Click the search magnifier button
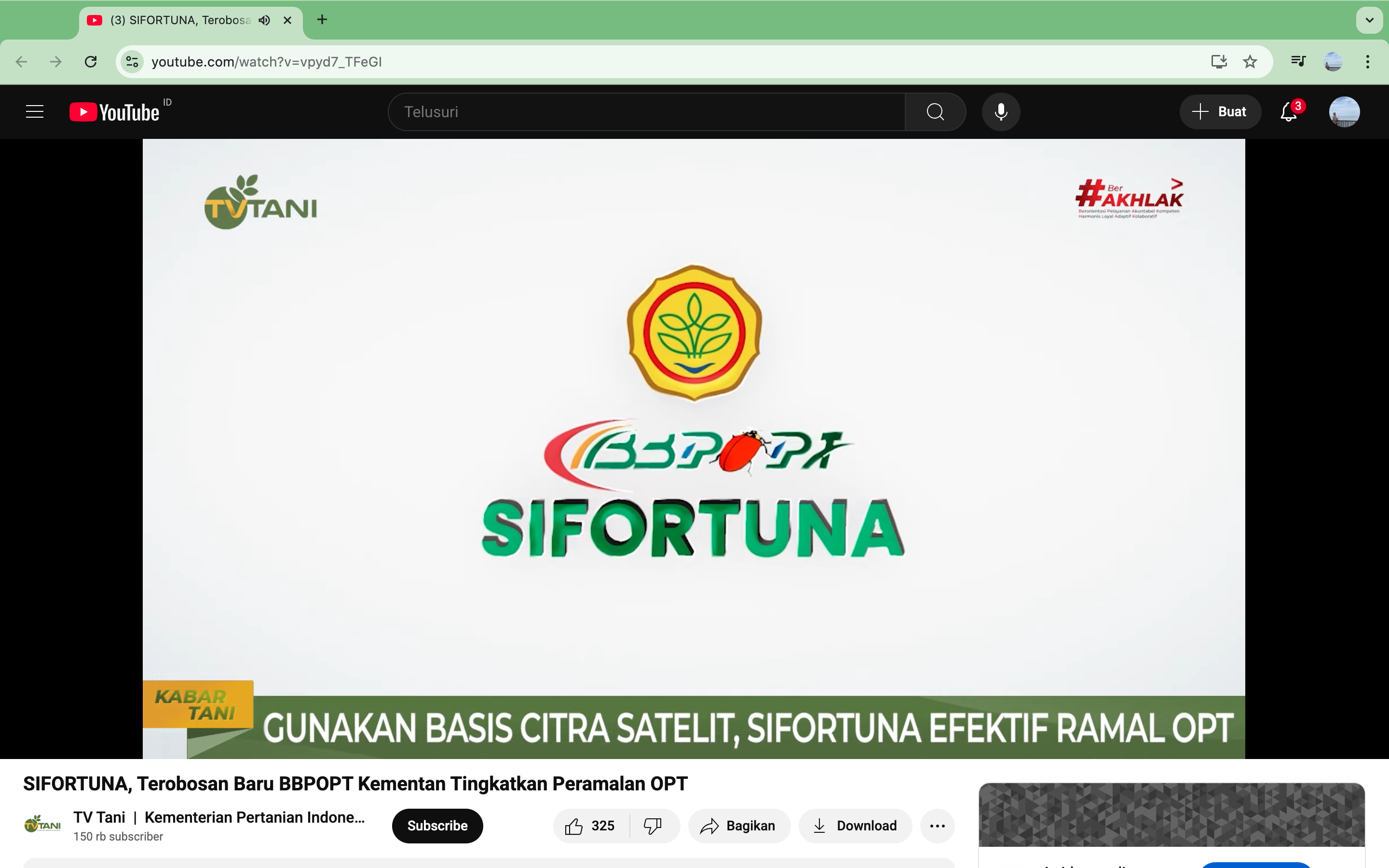Viewport: 1389px width, 868px height. (x=935, y=112)
